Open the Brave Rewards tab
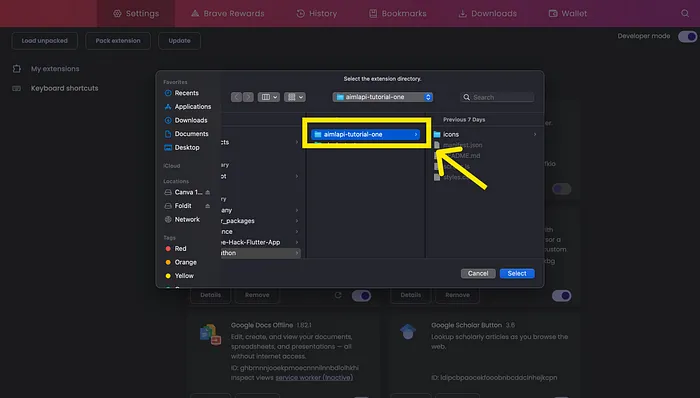700x398 pixels. [228, 13]
